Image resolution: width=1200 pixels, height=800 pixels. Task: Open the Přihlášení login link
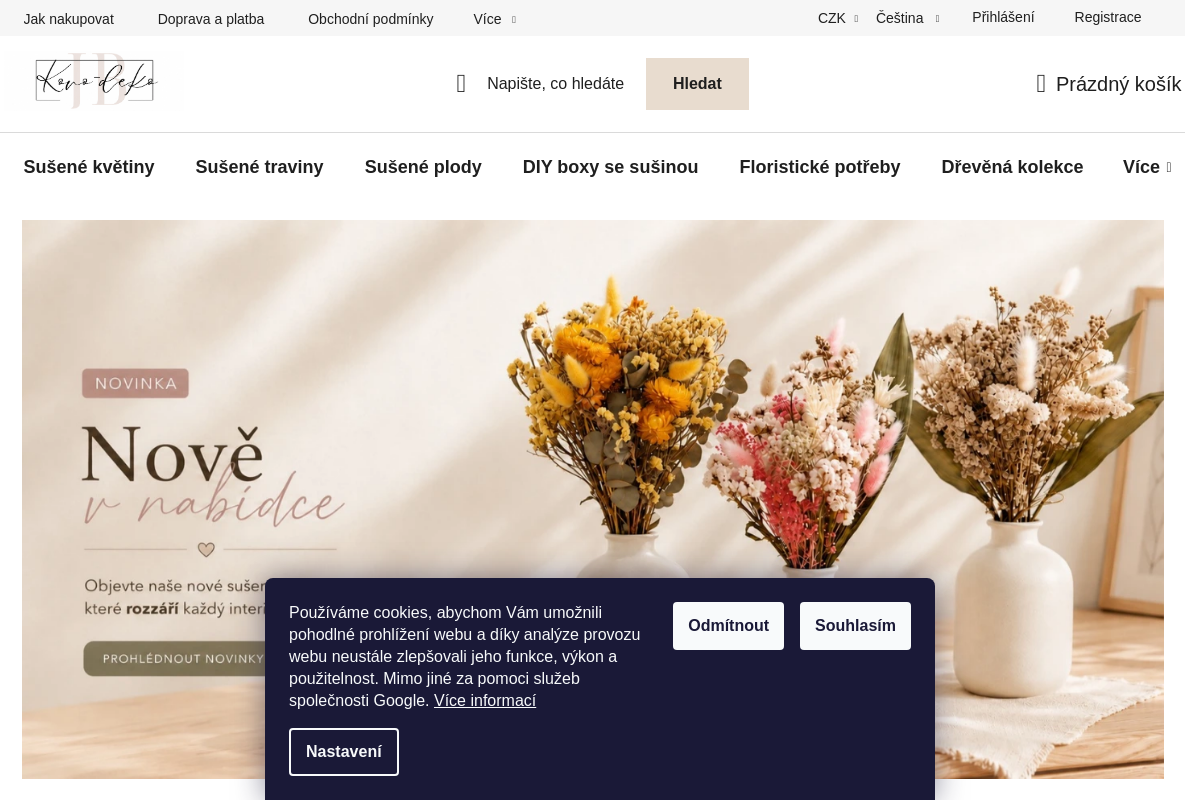click(1003, 17)
